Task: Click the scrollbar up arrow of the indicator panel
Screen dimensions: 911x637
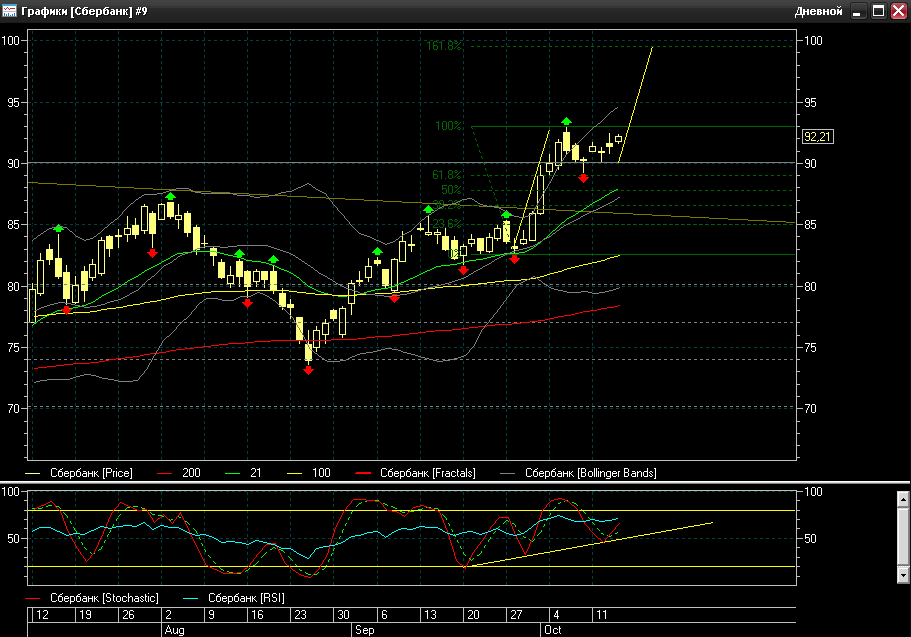Action: (903, 499)
